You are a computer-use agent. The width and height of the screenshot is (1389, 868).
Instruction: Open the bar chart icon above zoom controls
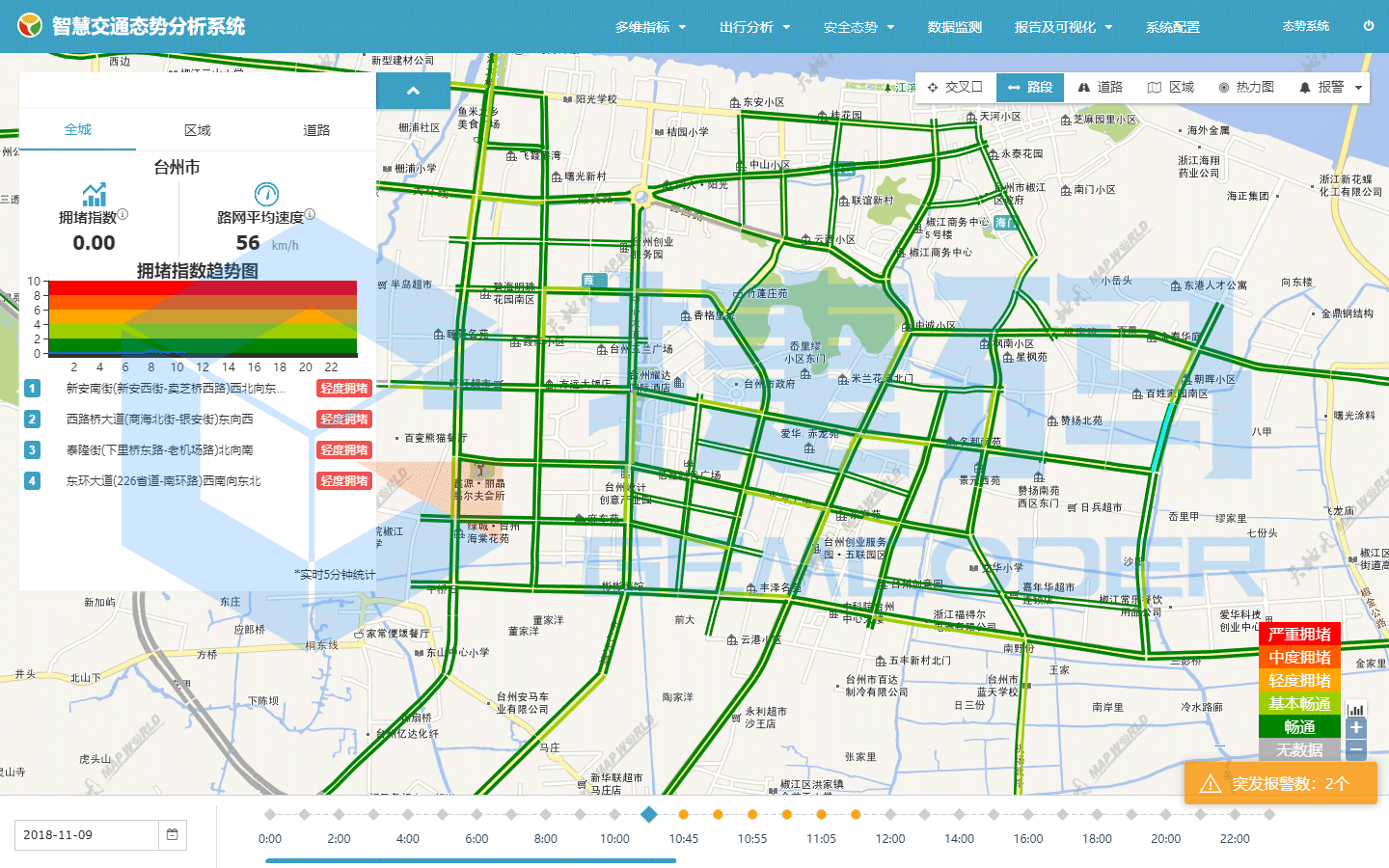point(1356,709)
